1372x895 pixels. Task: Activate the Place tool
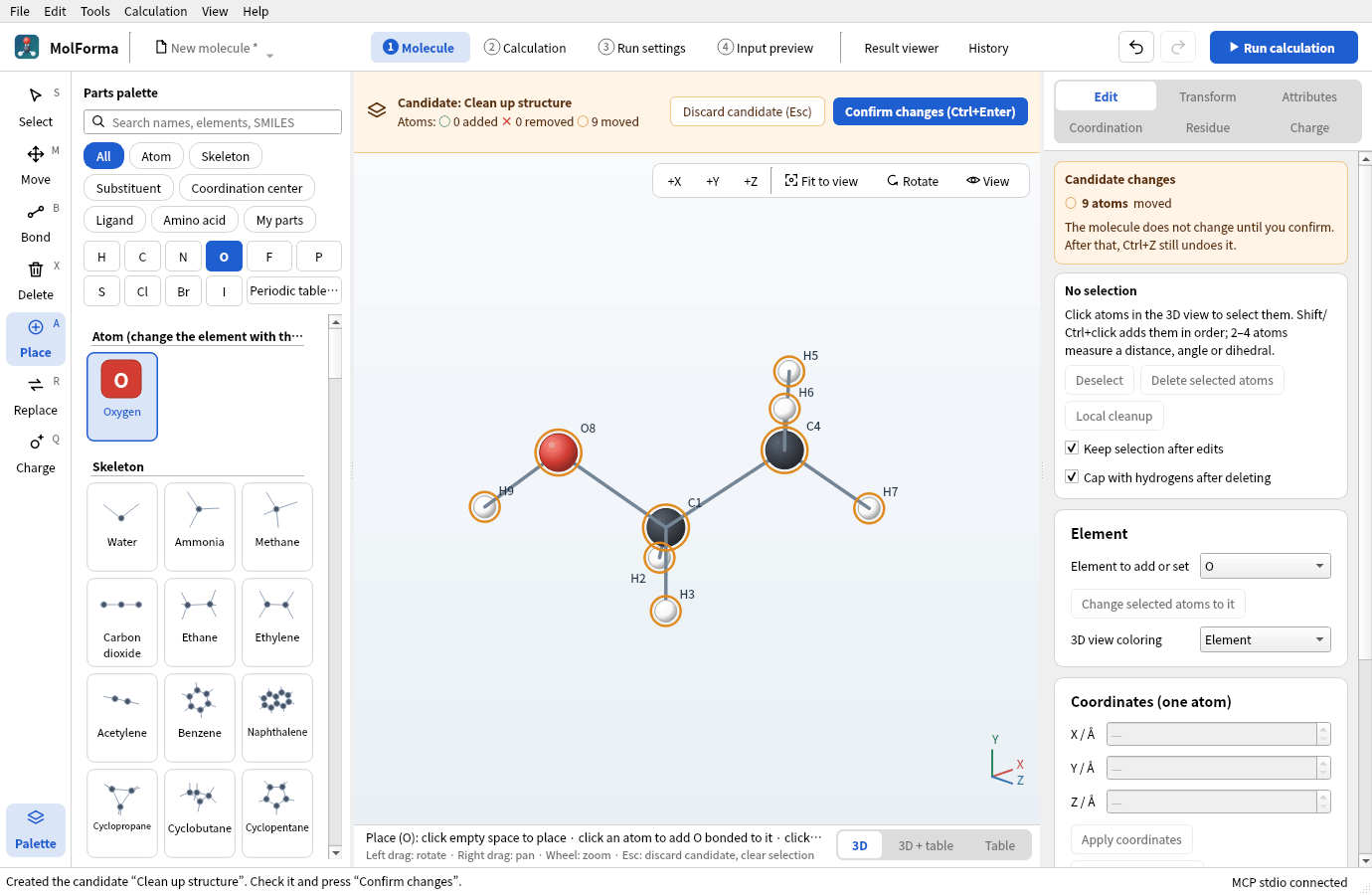tap(36, 338)
